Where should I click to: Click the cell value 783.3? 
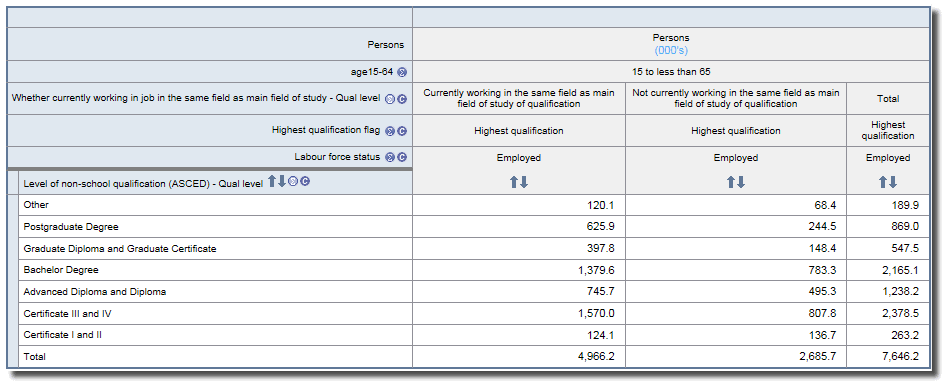click(x=822, y=270)
